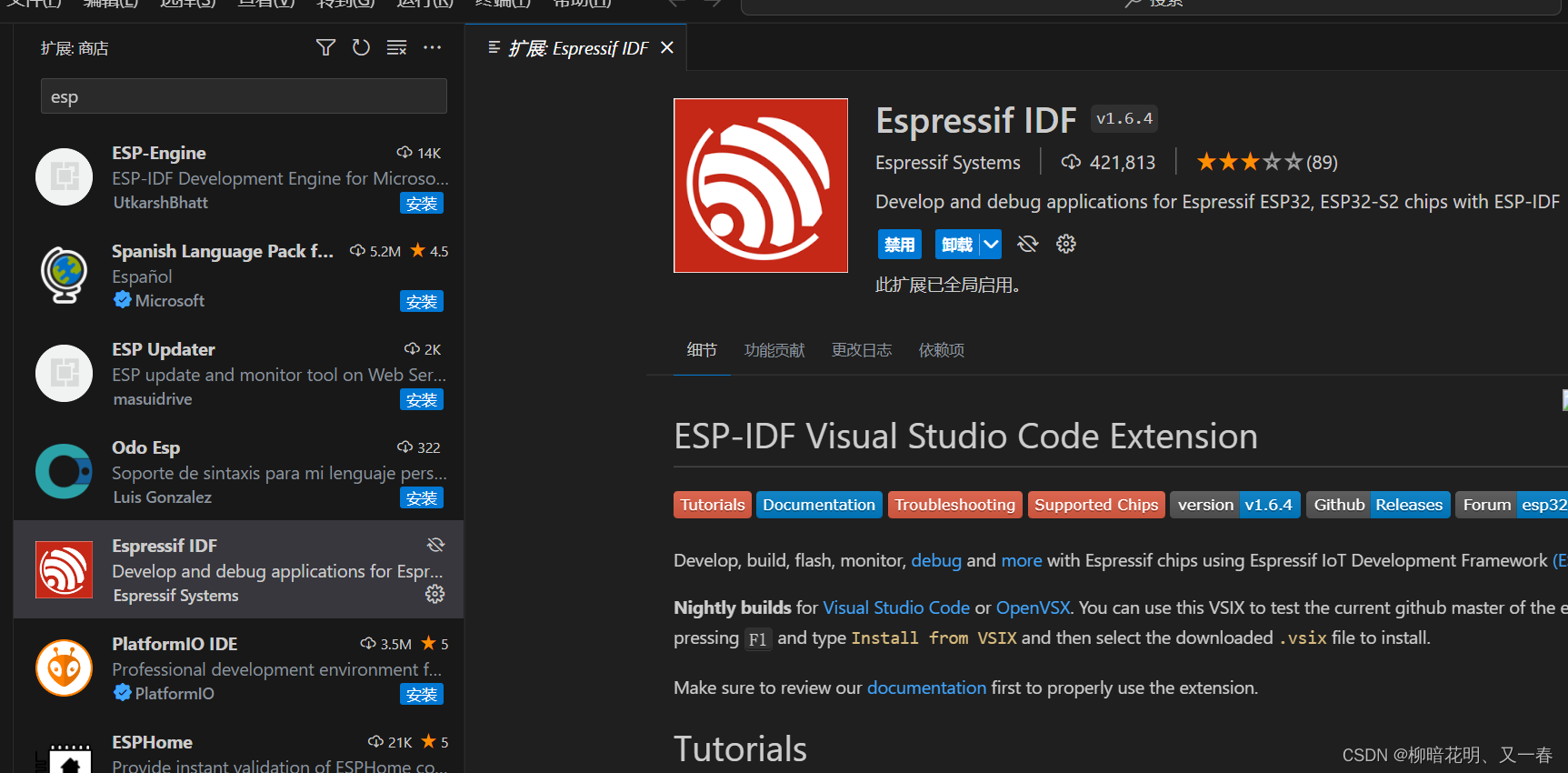Switch to the 更改日志 changelog tab
1568x773 pixels.
coord(862,350)
